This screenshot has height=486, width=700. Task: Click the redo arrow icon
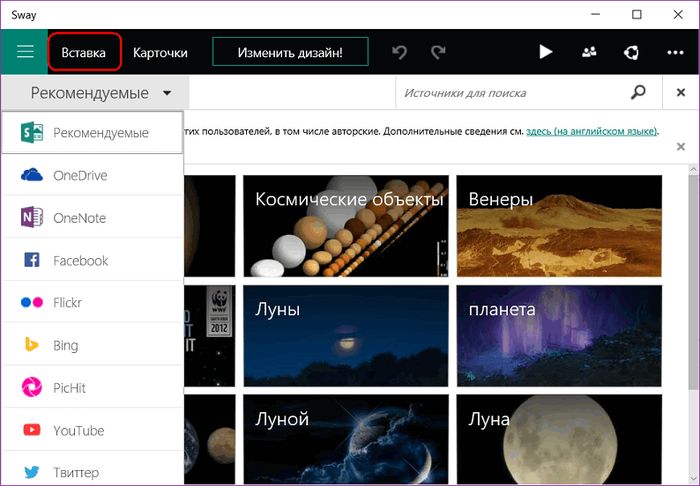(x=438, y=52)
